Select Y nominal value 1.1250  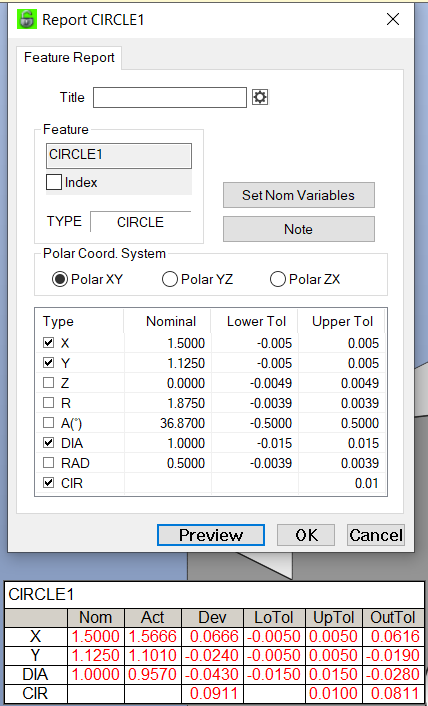(x=186, y=363)
